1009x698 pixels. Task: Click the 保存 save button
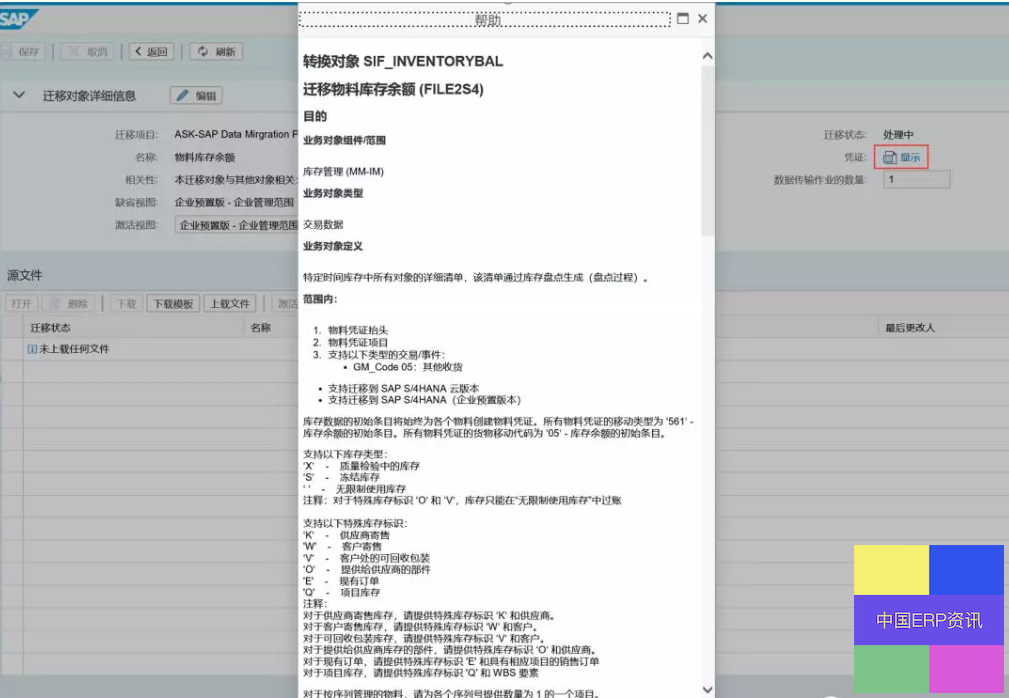pos(23,51)
